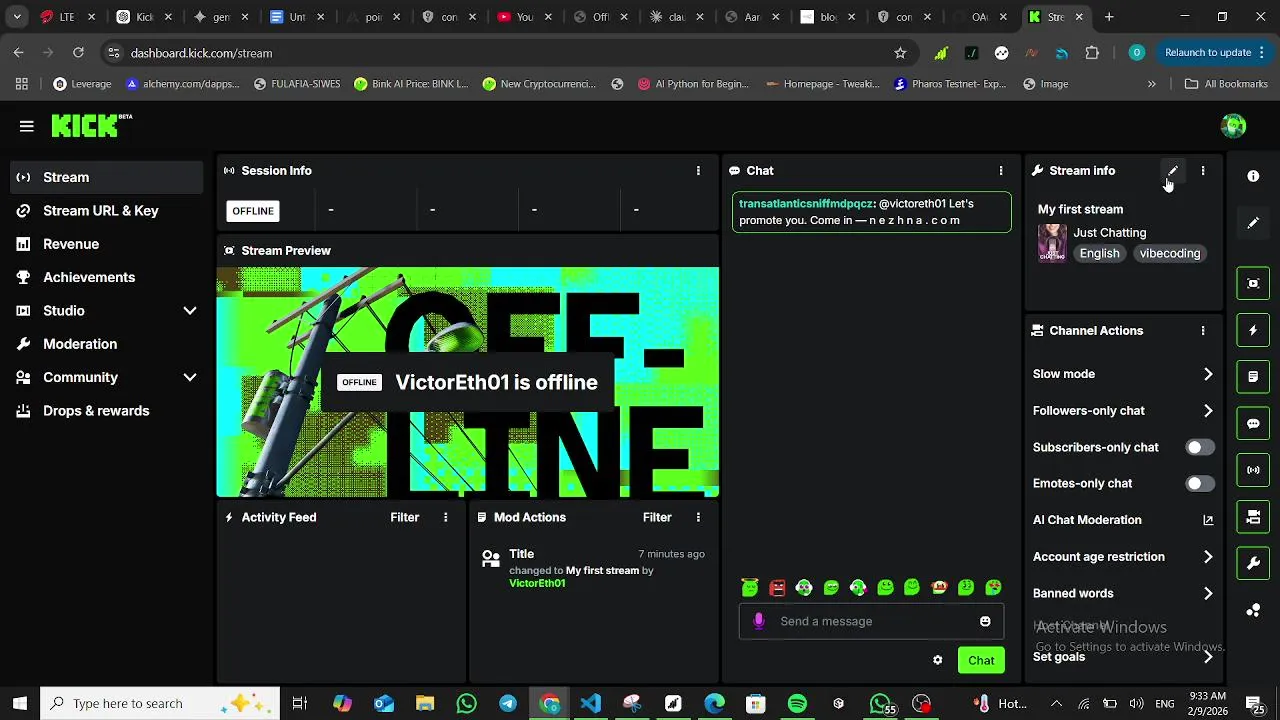1280x720 pixels.
Task: Click the English language tag
Action: click(1099, 254)
